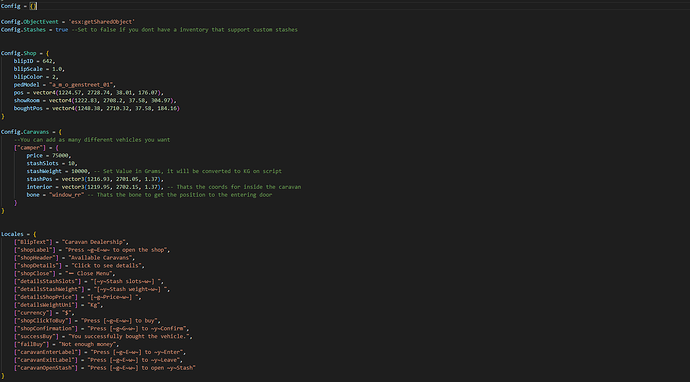Click the ["shopLabel"] key
The width and height of the screenshot is (690, 382).
coord(36,250)
